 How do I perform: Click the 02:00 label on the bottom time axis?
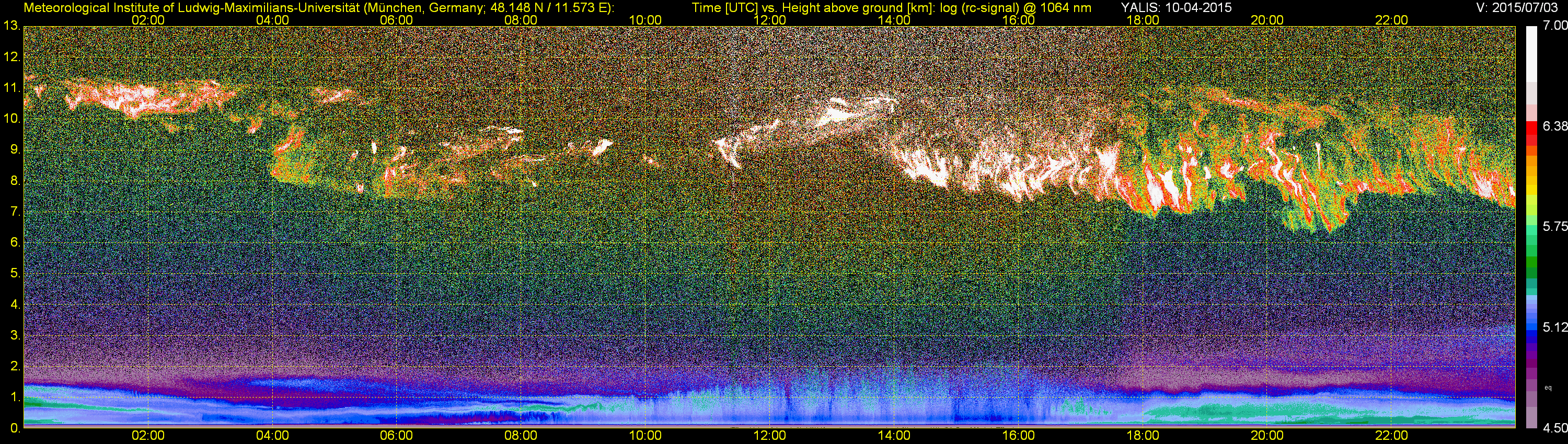148,436
